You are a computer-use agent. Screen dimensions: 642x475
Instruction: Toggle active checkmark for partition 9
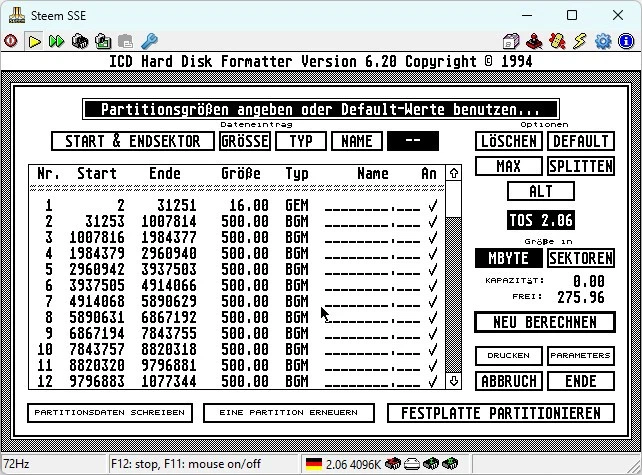point(432,333)
